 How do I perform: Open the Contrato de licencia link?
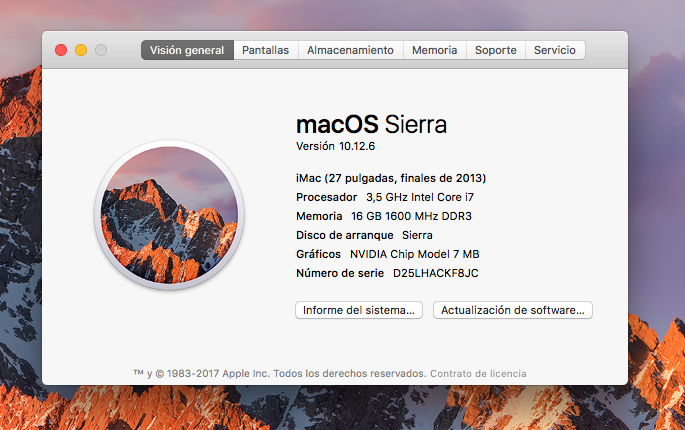pos(478,374)
